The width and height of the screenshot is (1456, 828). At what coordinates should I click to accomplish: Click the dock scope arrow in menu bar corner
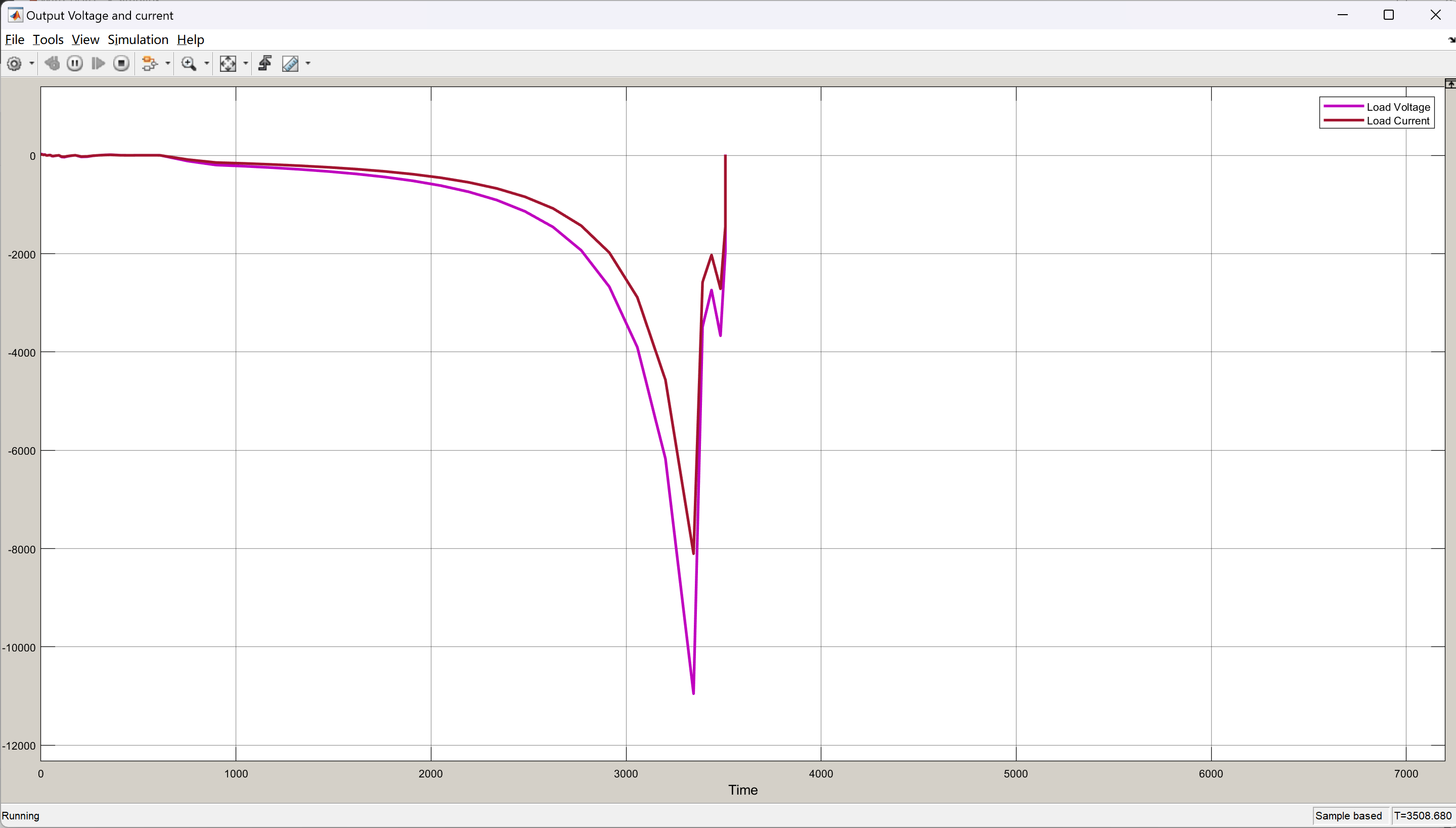tap(1451, 40)
